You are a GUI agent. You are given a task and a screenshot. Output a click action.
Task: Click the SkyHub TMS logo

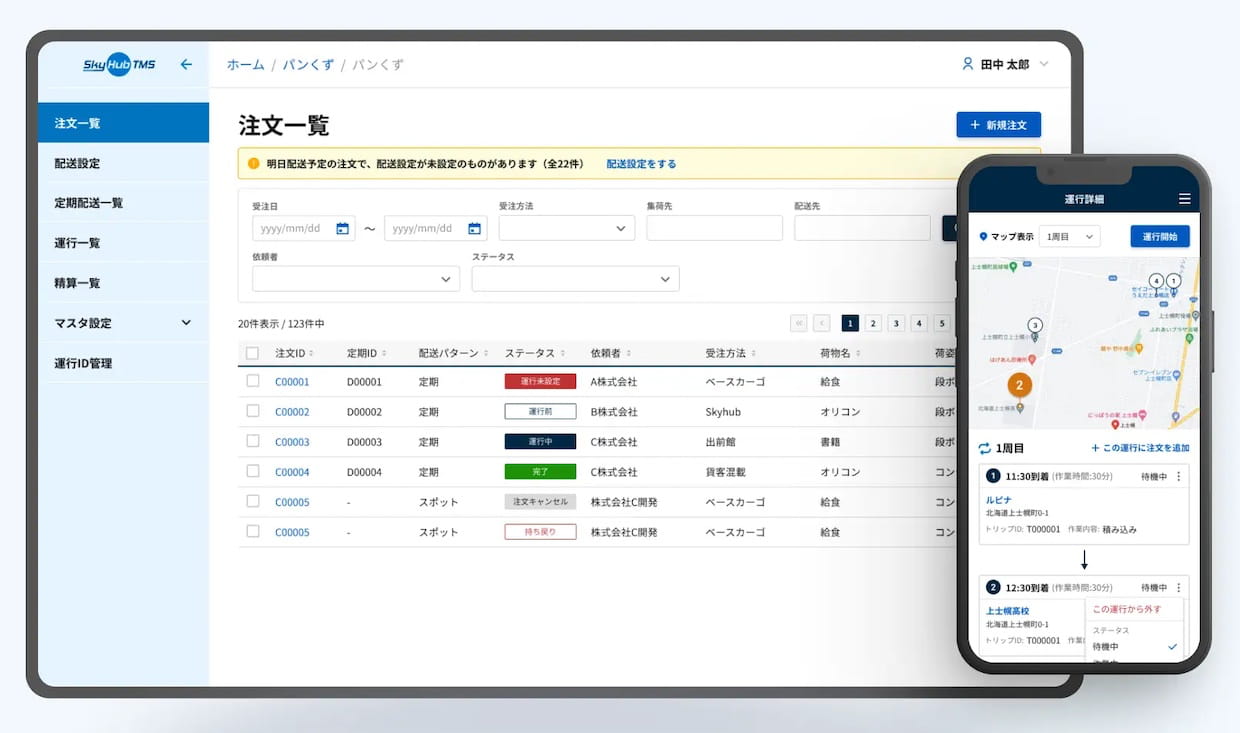119,65
